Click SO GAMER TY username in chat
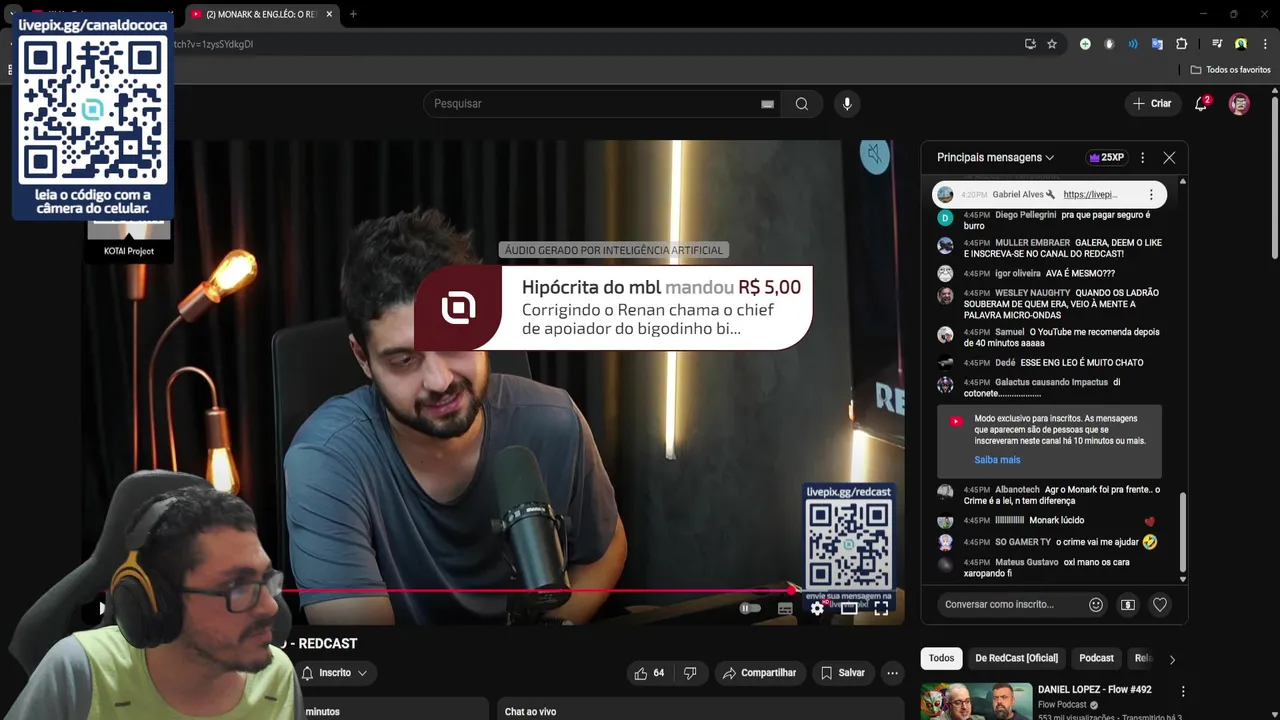Viewport: 1280px width, 720px height. [1023, 542]
